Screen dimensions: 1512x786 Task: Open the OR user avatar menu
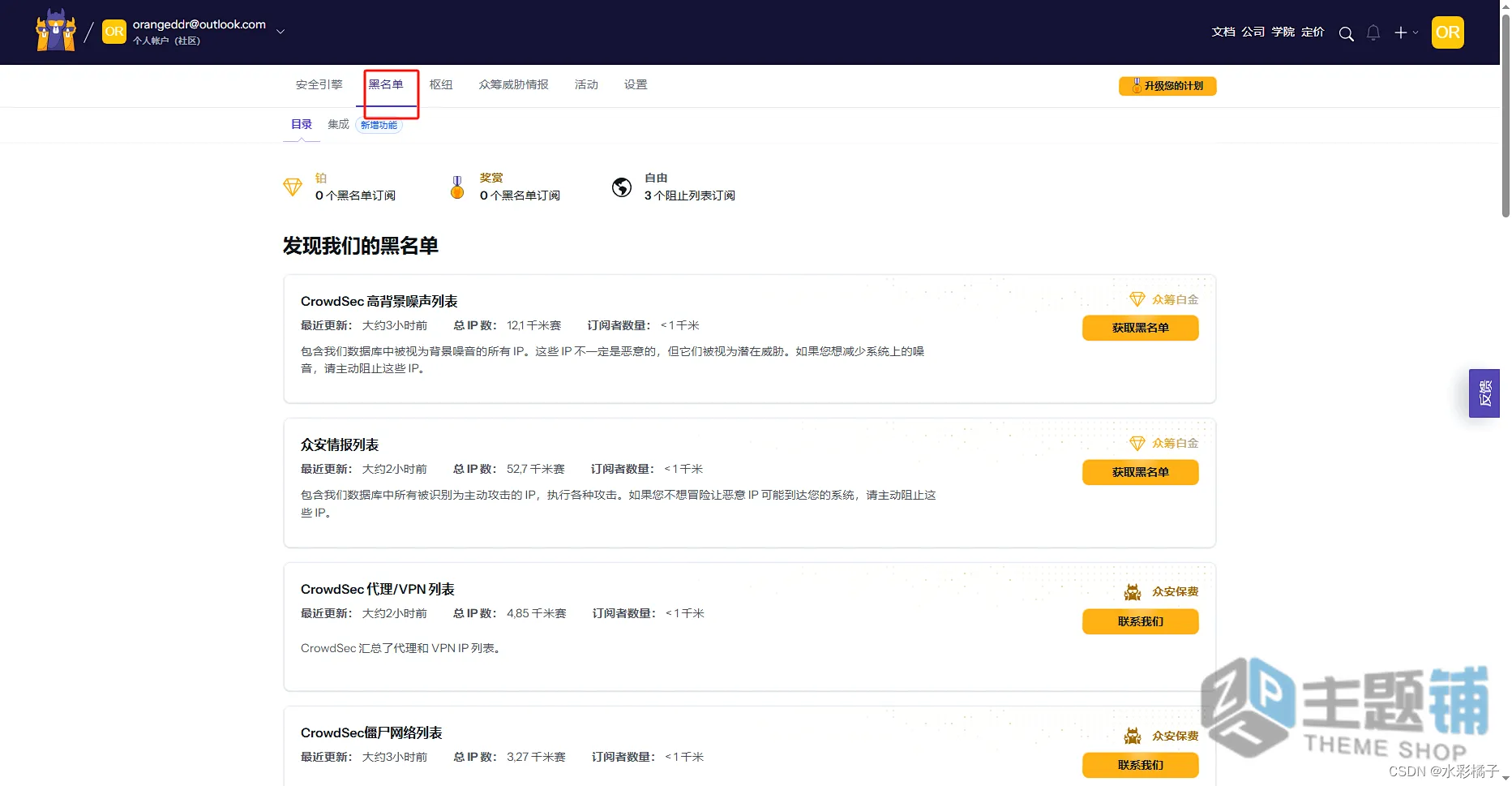pos(1448,32)
